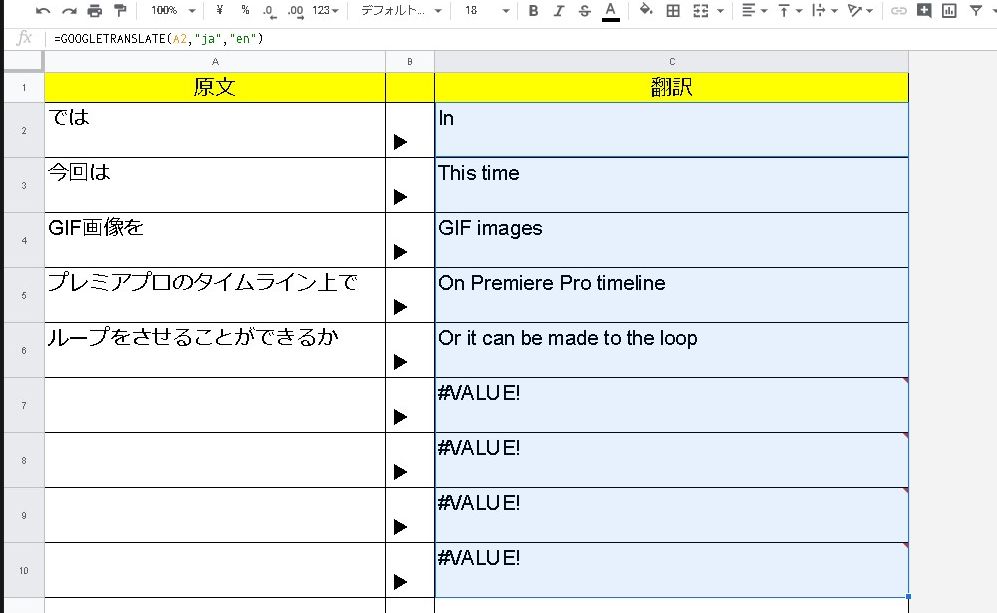Decrease decimal places
997x613 pixels.
tap(266, 10)
